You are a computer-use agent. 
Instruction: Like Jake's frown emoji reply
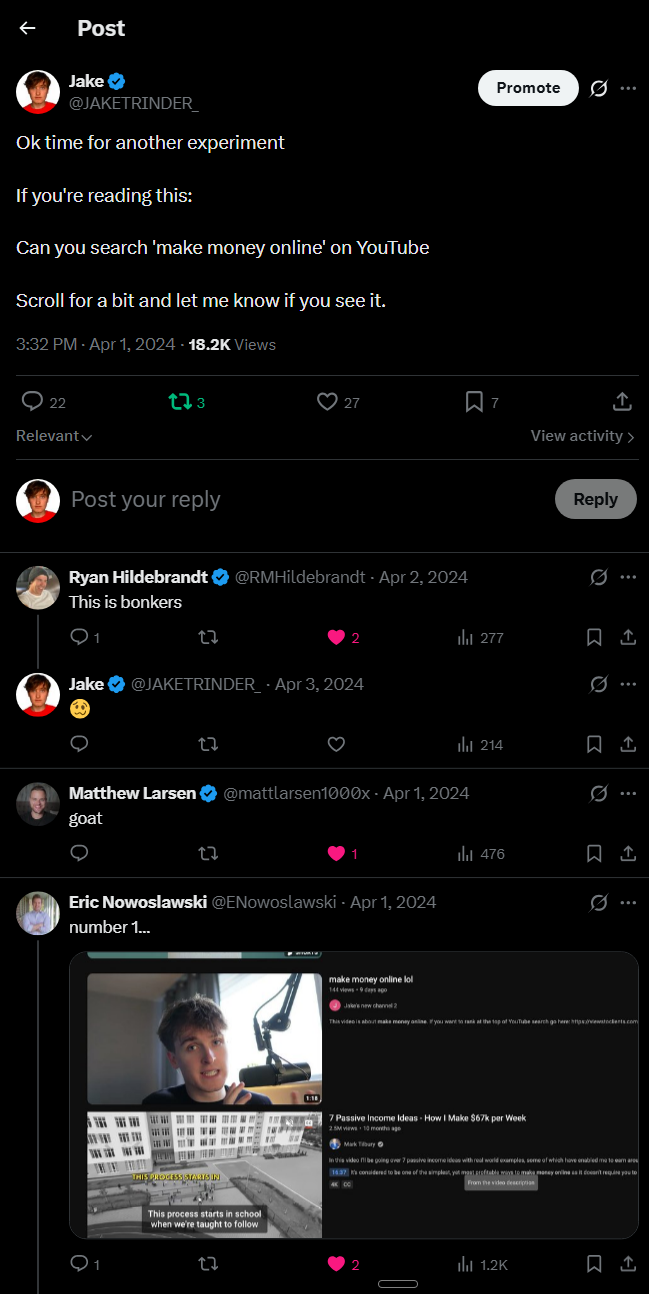point(336,744)
